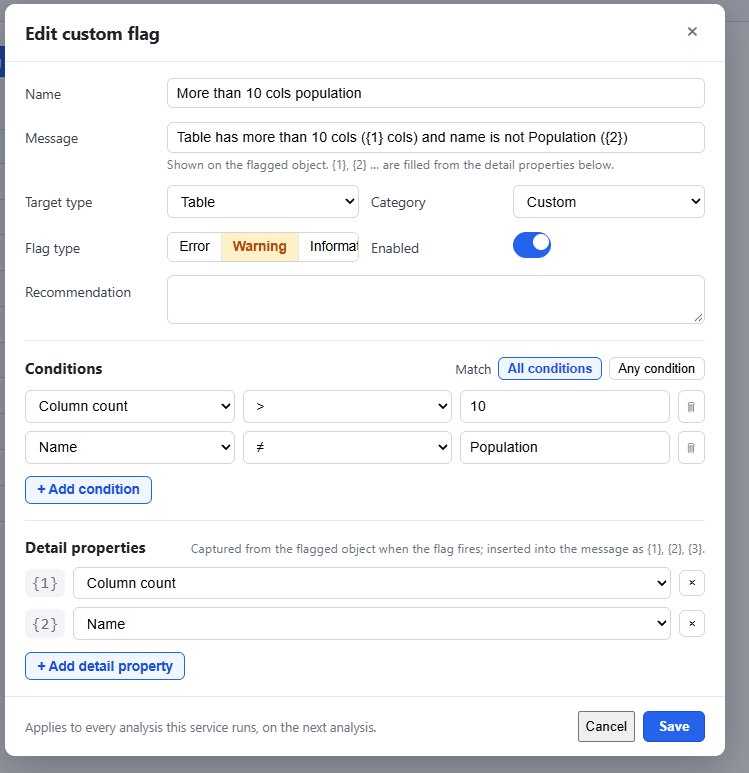Viewport: 749px width, 773px height.
Task: Choose the Information flag type
Action: pyautogui.click(x=328, y=246)
